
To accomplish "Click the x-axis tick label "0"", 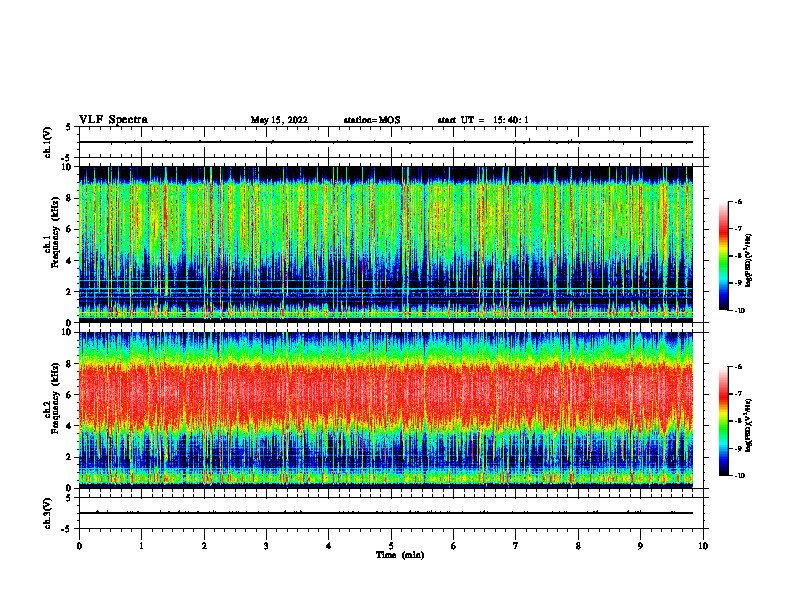I will pos(79,546).
